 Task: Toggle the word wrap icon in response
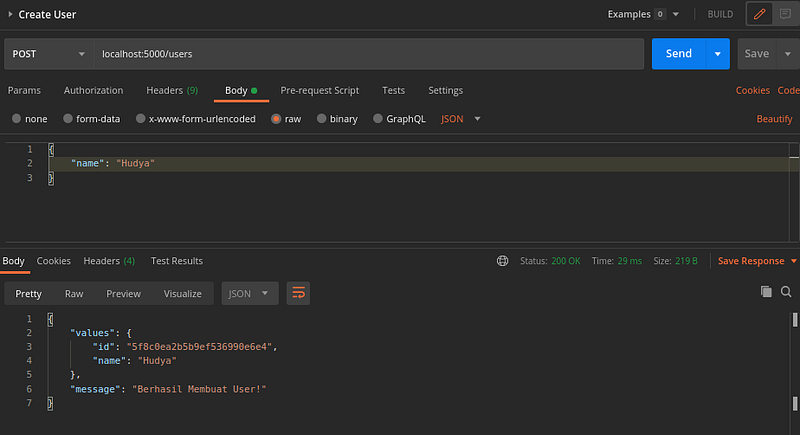pyautogui.click(x=298, y=293)
